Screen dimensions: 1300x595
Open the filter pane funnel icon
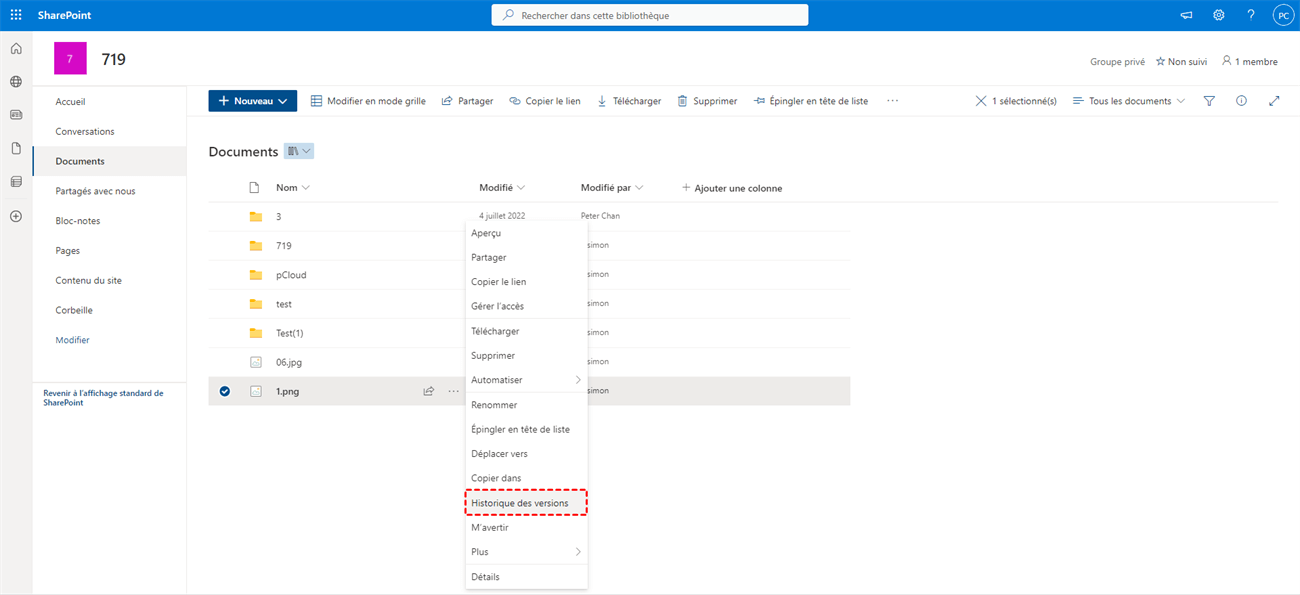pos(1209,101)
